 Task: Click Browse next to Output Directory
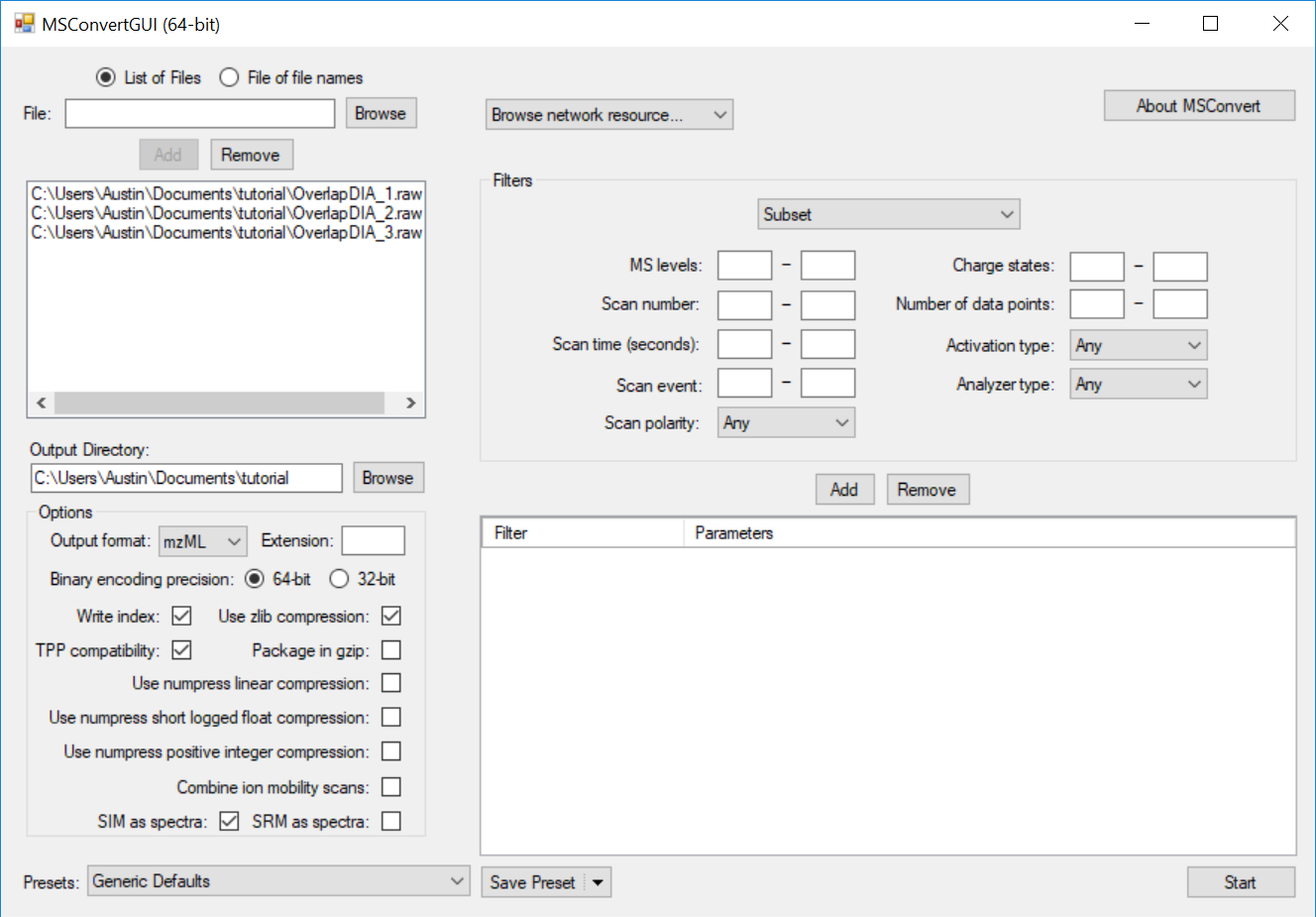pos(387,478)
